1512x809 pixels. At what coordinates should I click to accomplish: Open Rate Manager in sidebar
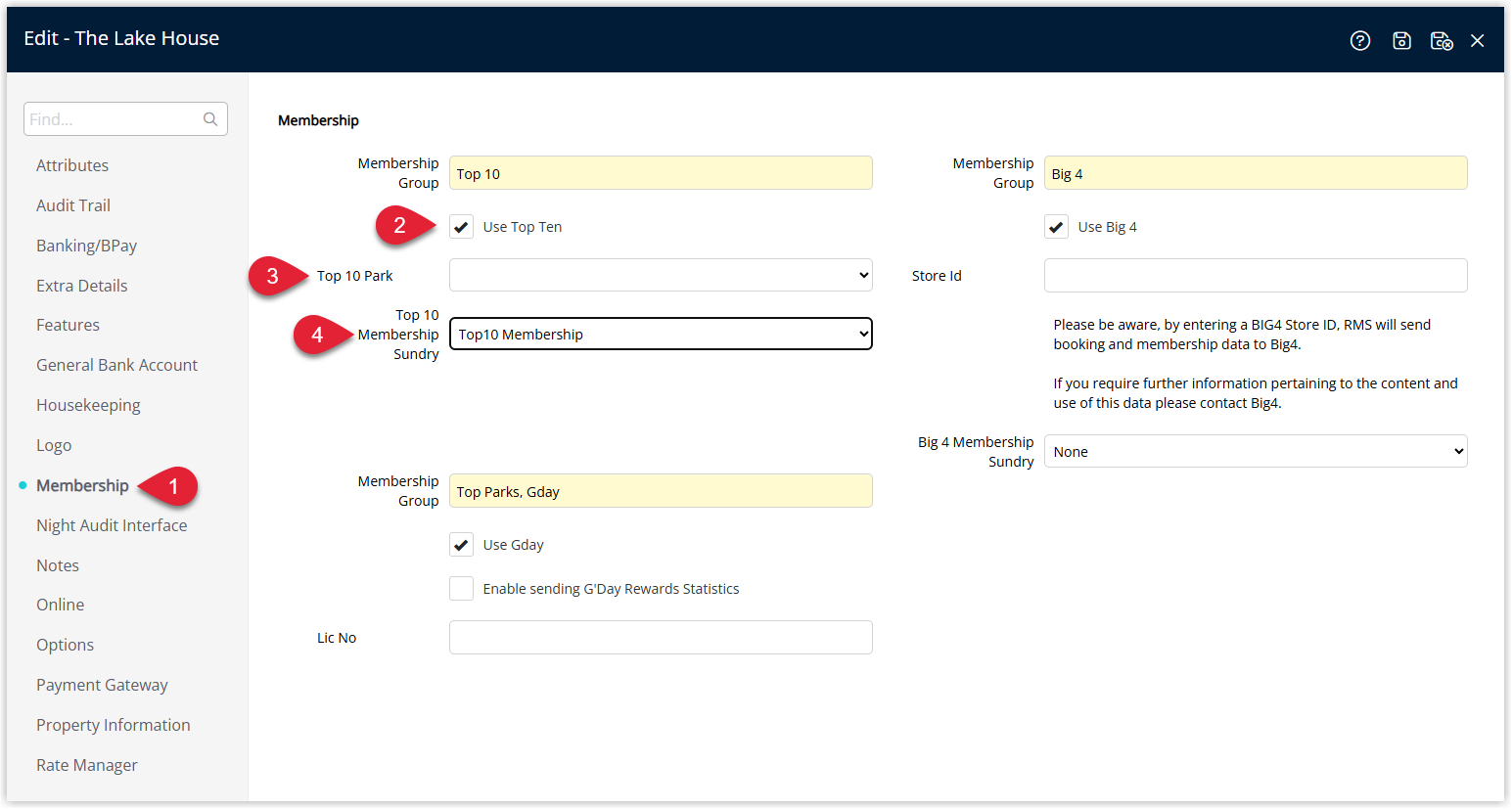87,765
